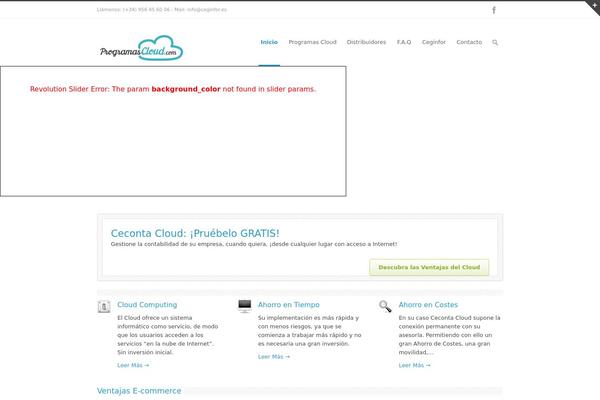
Task: Click the contact info text in top bar
Action: pyautogui.click(x=161, y=10)
